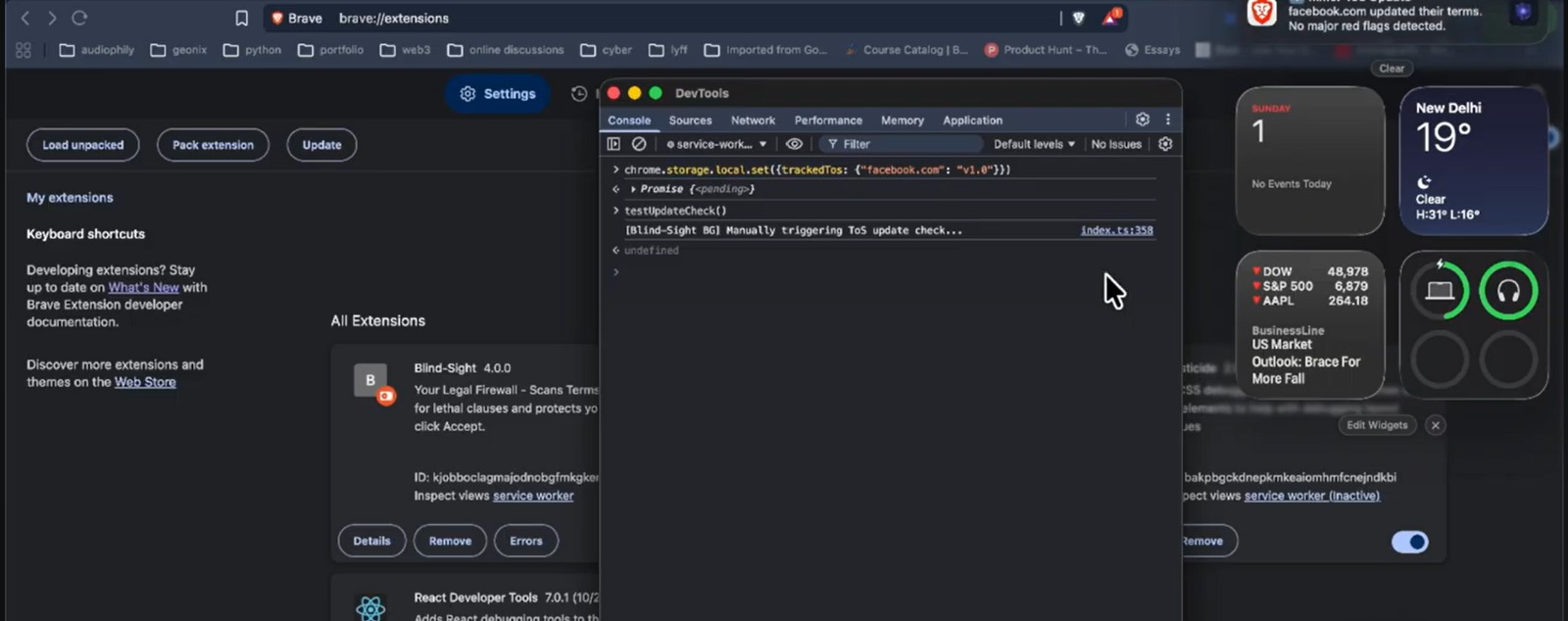Viewport: 1568px width, 621px height.
Task: Open index.ts:358 source link
Action: click(1116, 230)
